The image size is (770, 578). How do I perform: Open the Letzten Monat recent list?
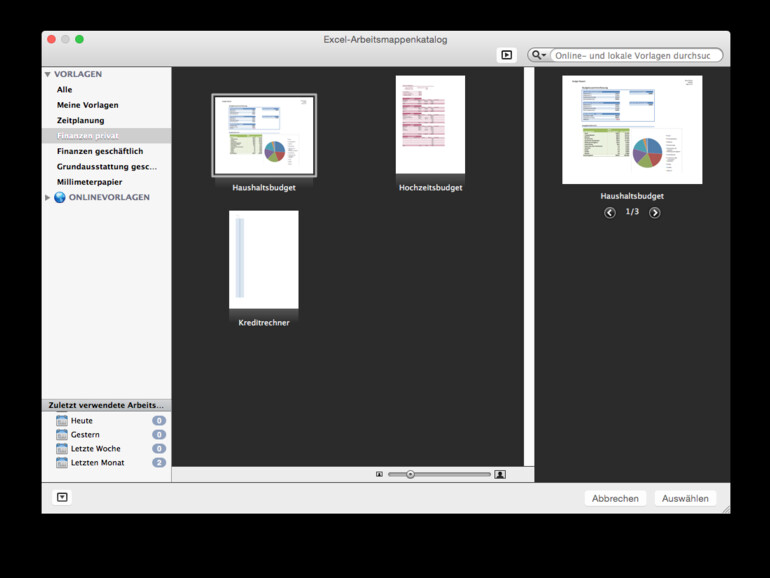(107, 463)
